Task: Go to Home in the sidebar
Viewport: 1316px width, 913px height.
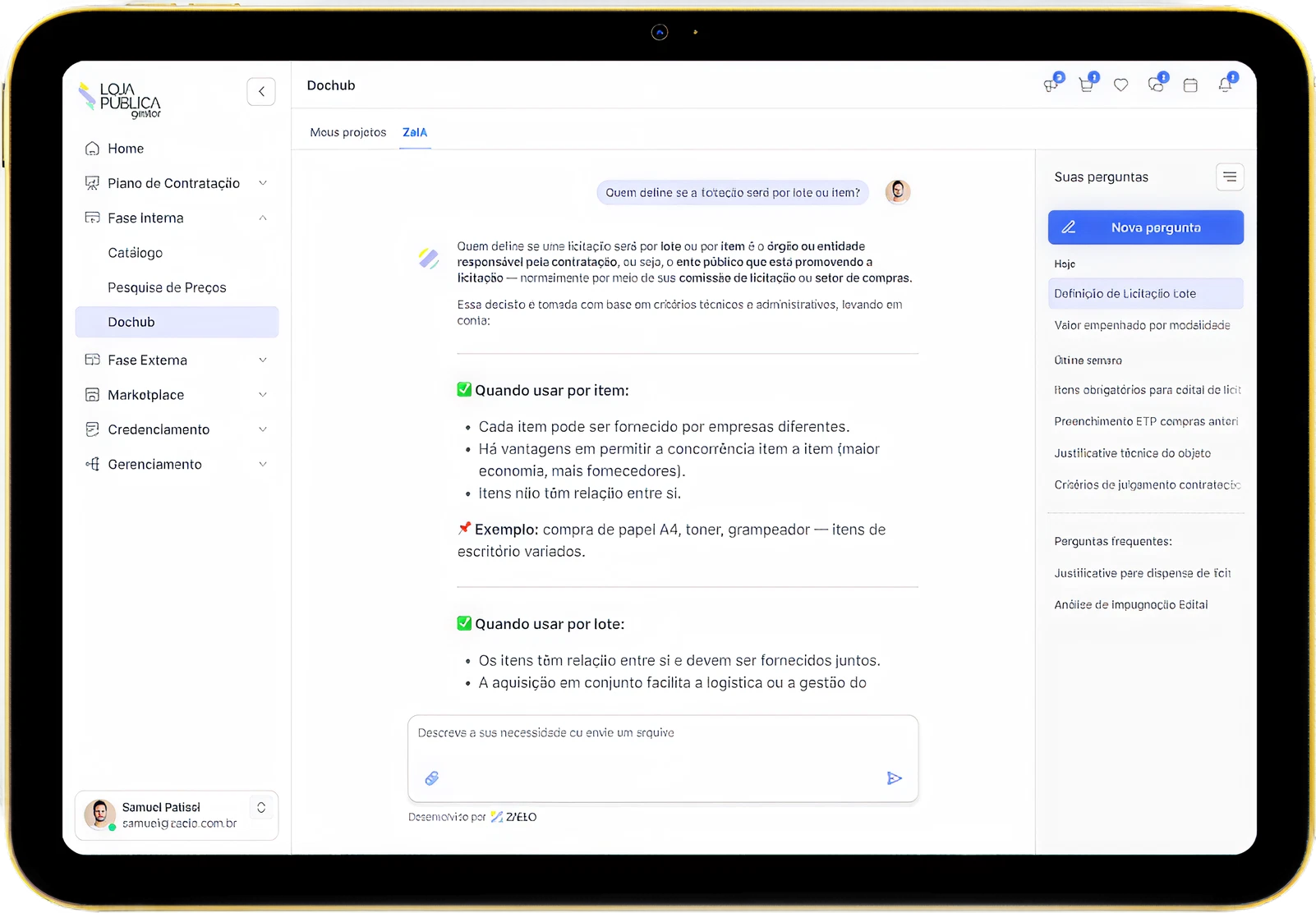Action: 126,149
